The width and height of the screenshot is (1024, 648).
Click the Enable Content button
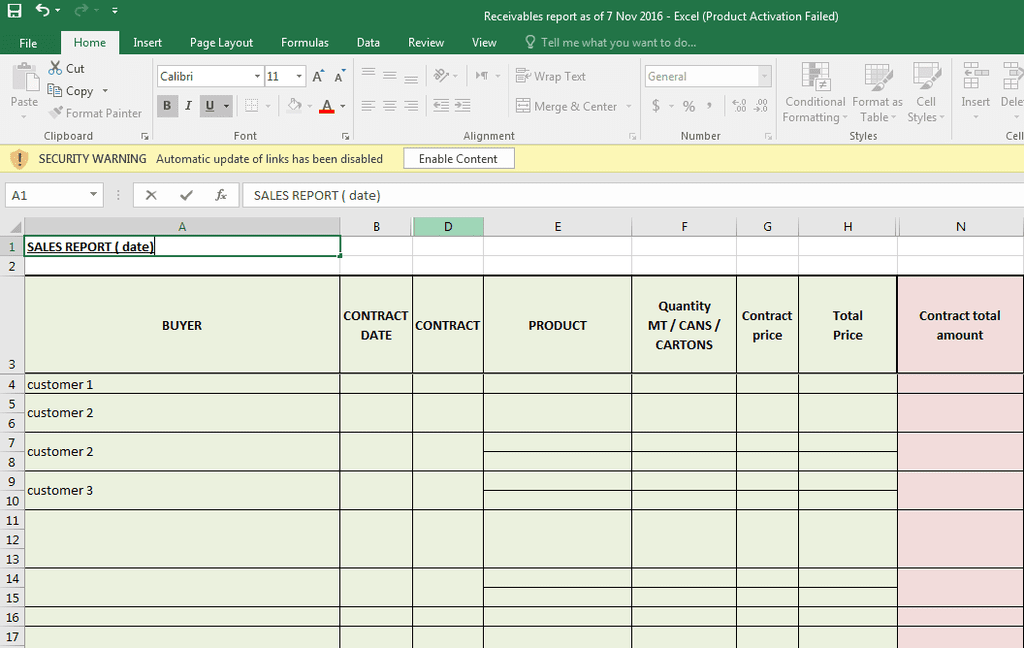click(458, 159)
